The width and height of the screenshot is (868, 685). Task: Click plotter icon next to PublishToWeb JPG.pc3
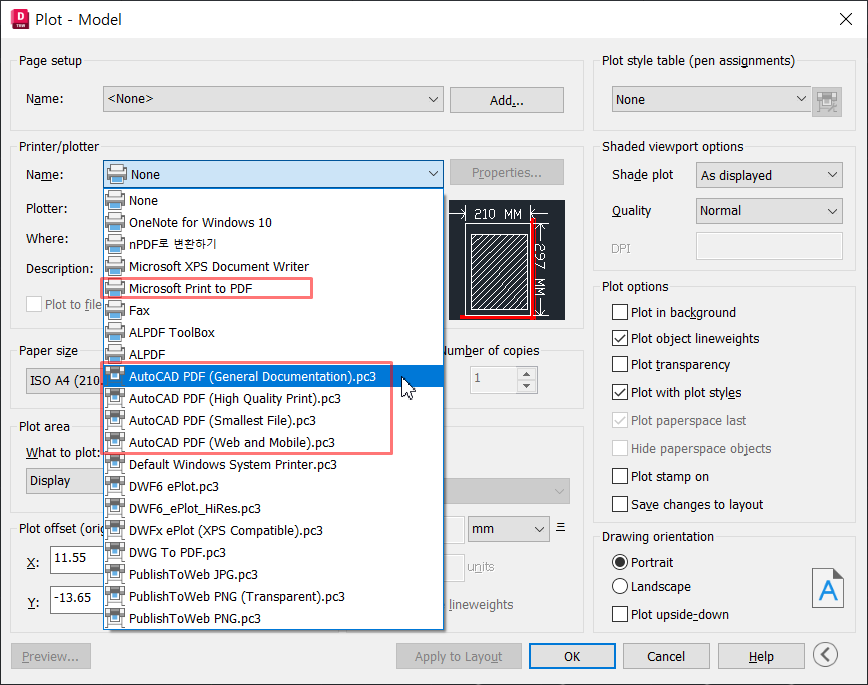pyautogui.click(x=115, y=575)
